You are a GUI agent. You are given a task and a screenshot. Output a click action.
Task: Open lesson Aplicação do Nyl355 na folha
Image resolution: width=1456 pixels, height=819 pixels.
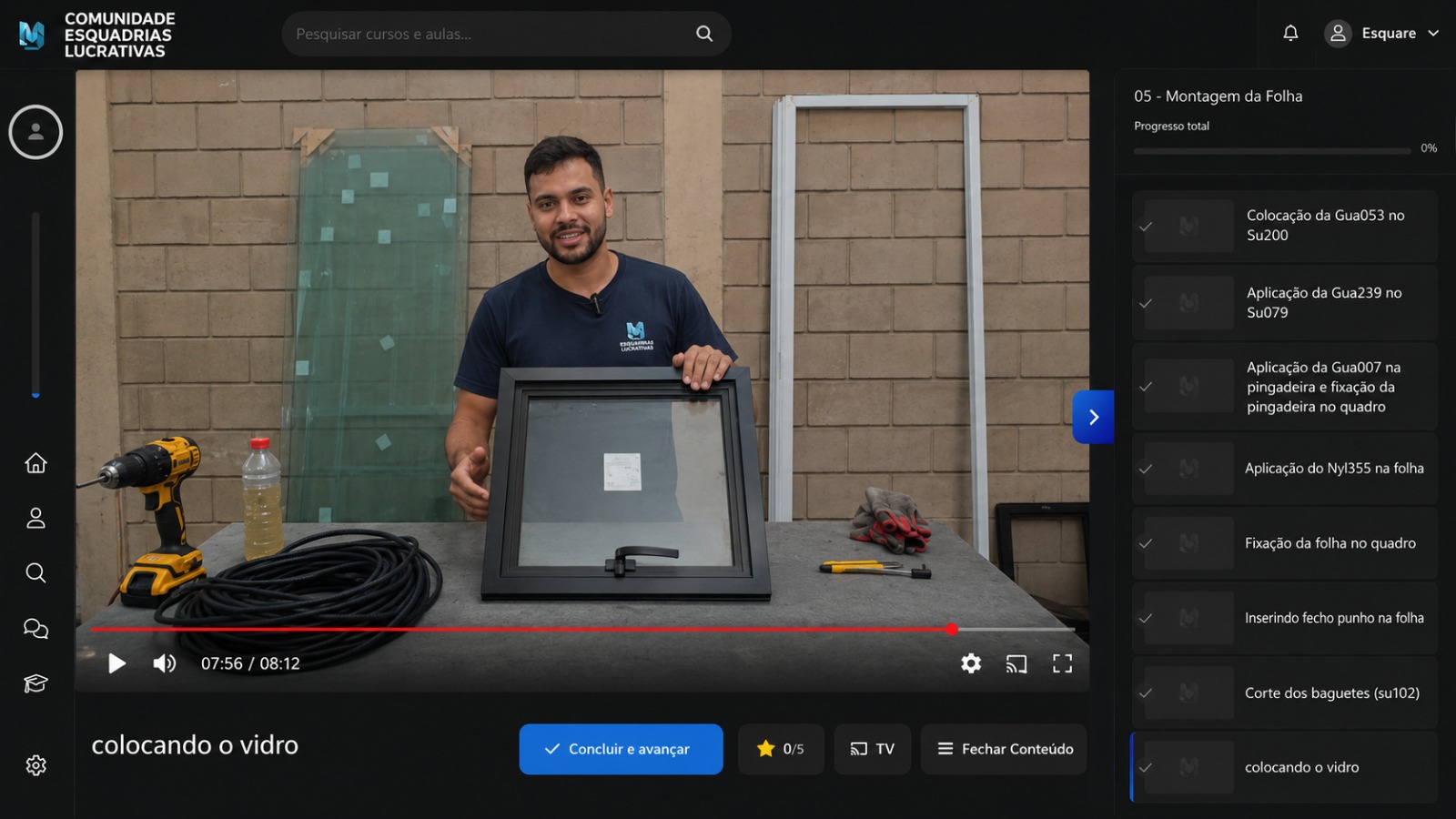click(1285, 469)
